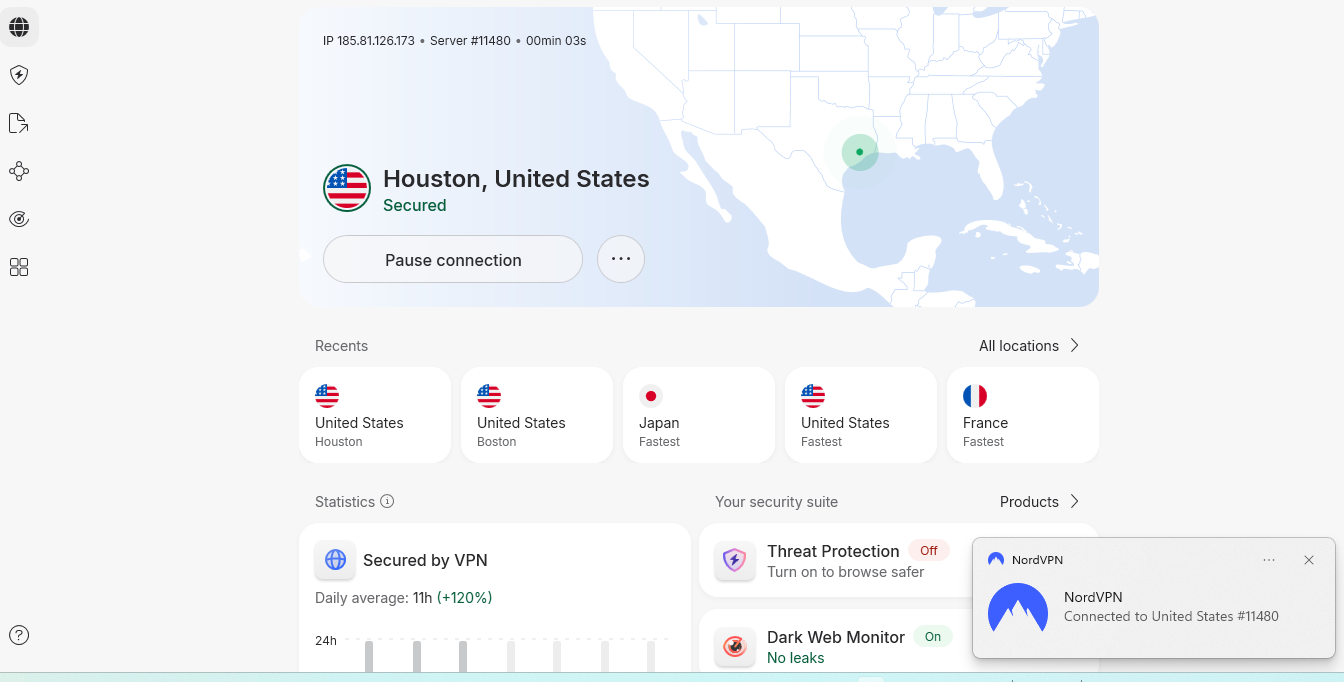
Task: Click the Threat Protection shield card icon
Action: click(735, 560)
